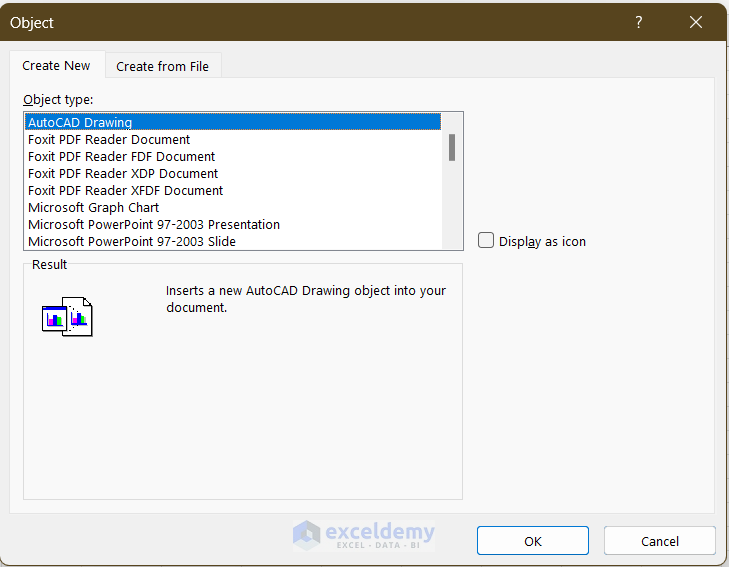Image resolution: width=729 pixels, height=567 pixels.
Task: Select AutoCAD Drawing in object type list
Action: [x=233, y=122]
